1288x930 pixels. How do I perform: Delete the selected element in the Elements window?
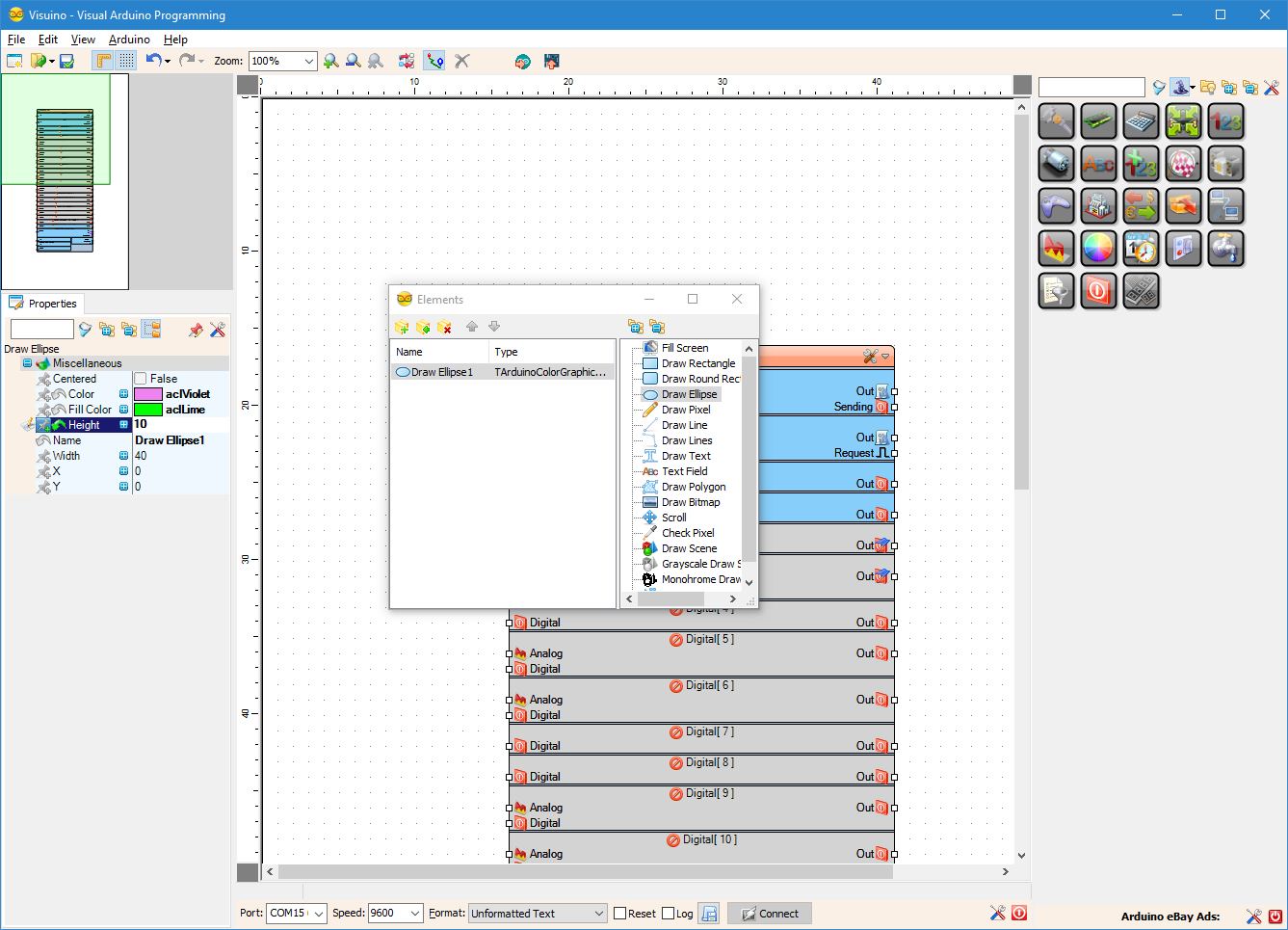pos(444,327)
